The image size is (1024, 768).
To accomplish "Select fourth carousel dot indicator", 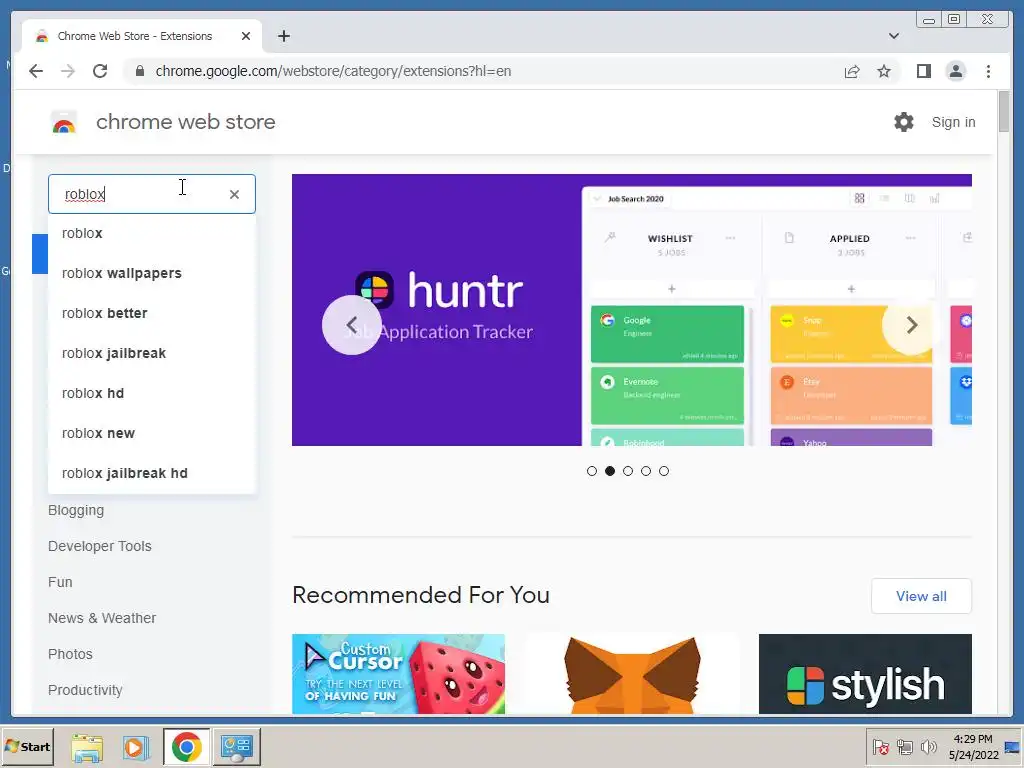I will pyautogui.click(x=646, y=471).
